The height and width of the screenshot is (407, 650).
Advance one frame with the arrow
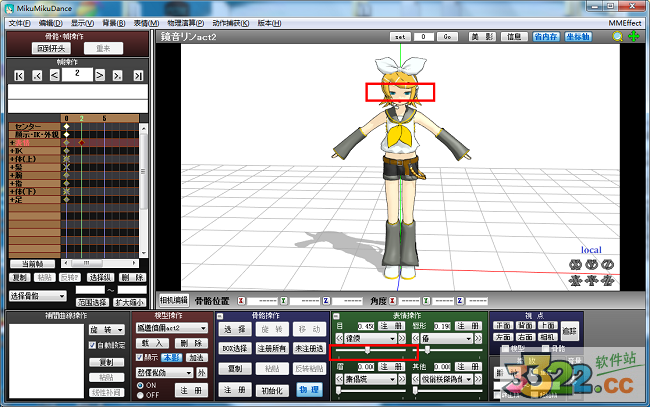pyautogui.click(x=100, y=75)
